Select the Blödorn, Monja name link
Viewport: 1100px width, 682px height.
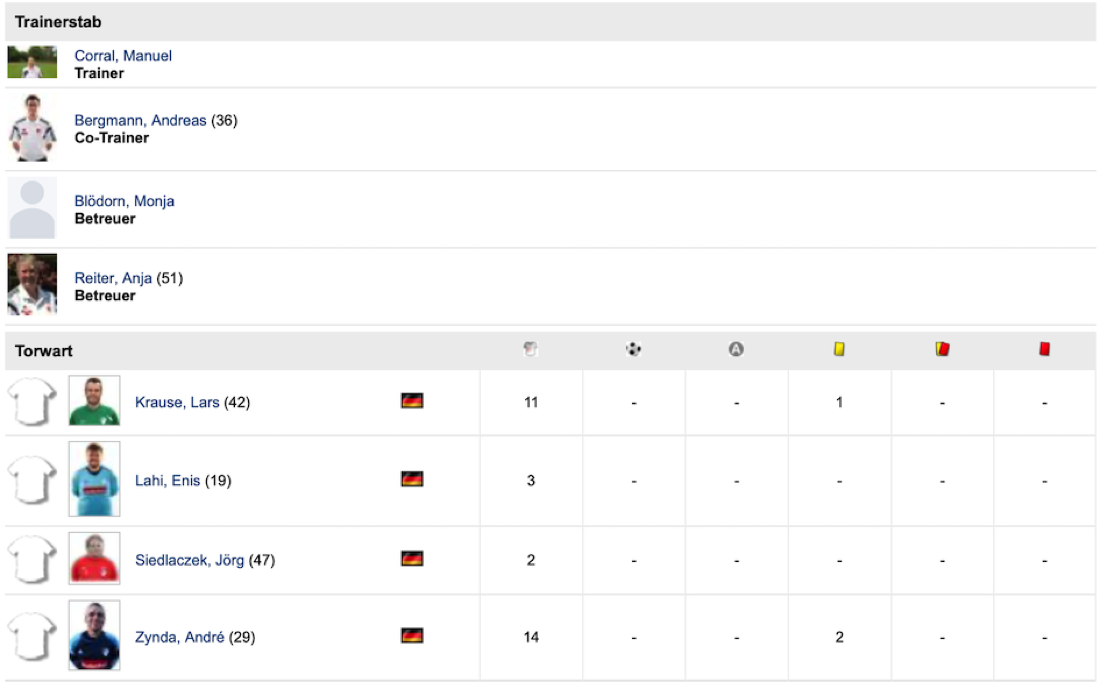tap(124, 201)
